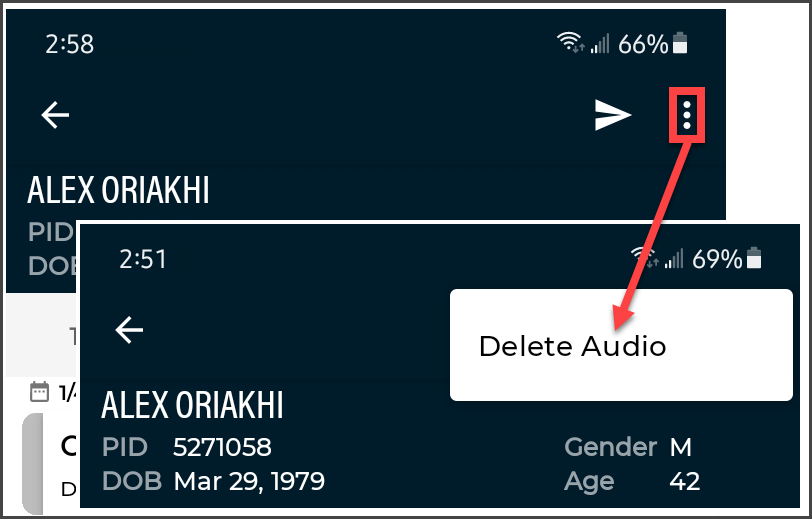Image resolution: width=812 pixels, height=519 pixels.
Task: Tap the Gender value M
Action: (x=681, y=446)
